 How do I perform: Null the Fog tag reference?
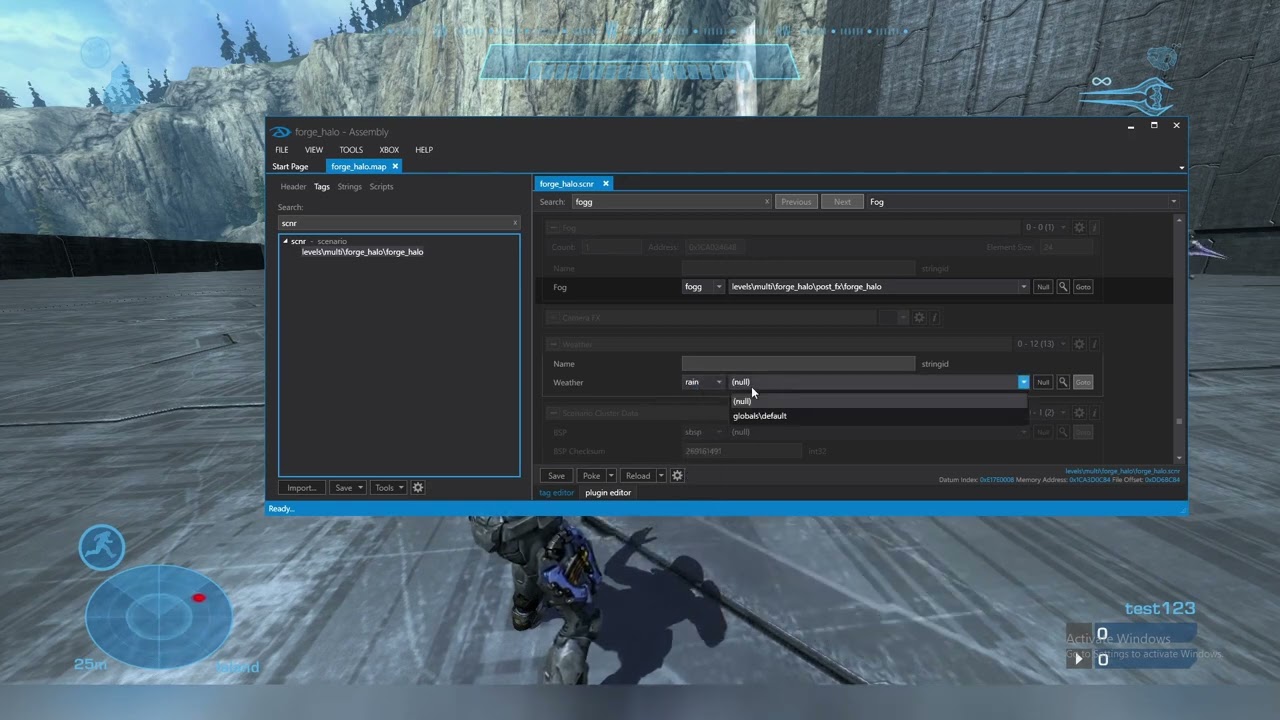click(x=1043, y=287)
